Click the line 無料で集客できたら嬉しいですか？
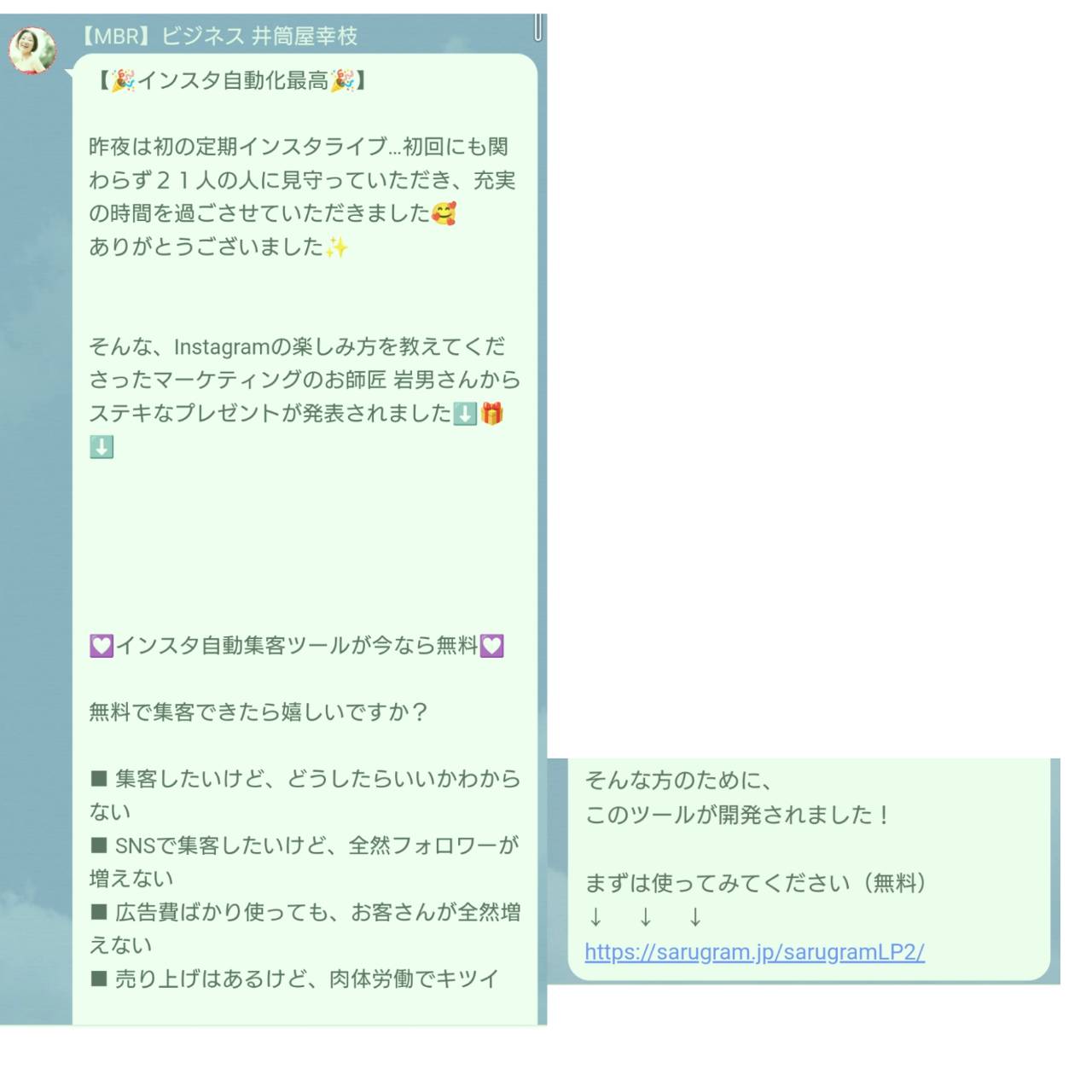 click(258, 712)
